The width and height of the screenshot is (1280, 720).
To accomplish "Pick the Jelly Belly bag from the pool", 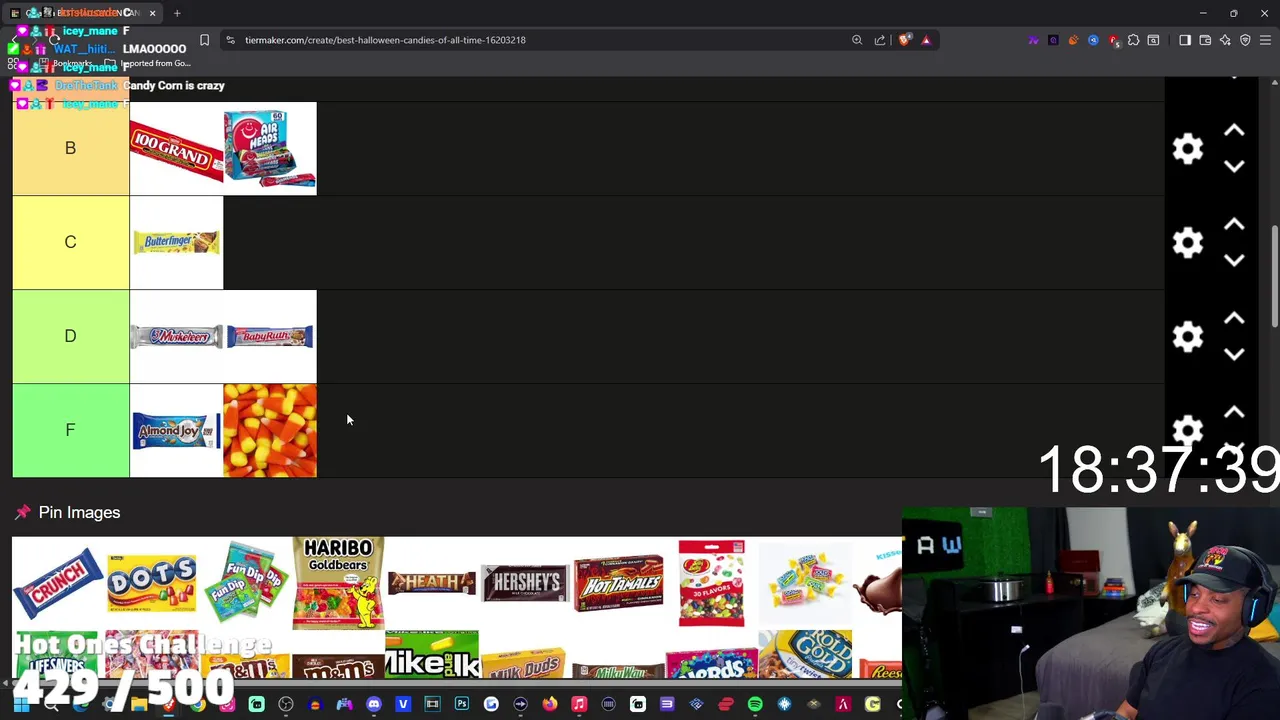I will (711, 583).
